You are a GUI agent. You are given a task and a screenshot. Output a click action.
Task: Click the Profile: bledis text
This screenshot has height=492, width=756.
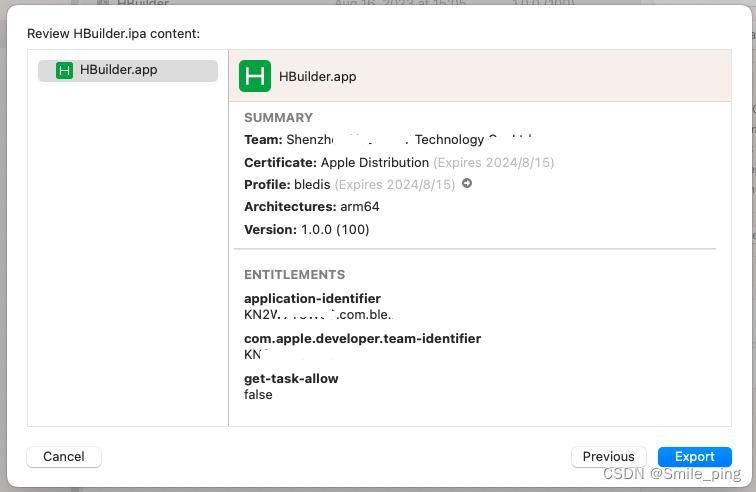tap(287, 185)
